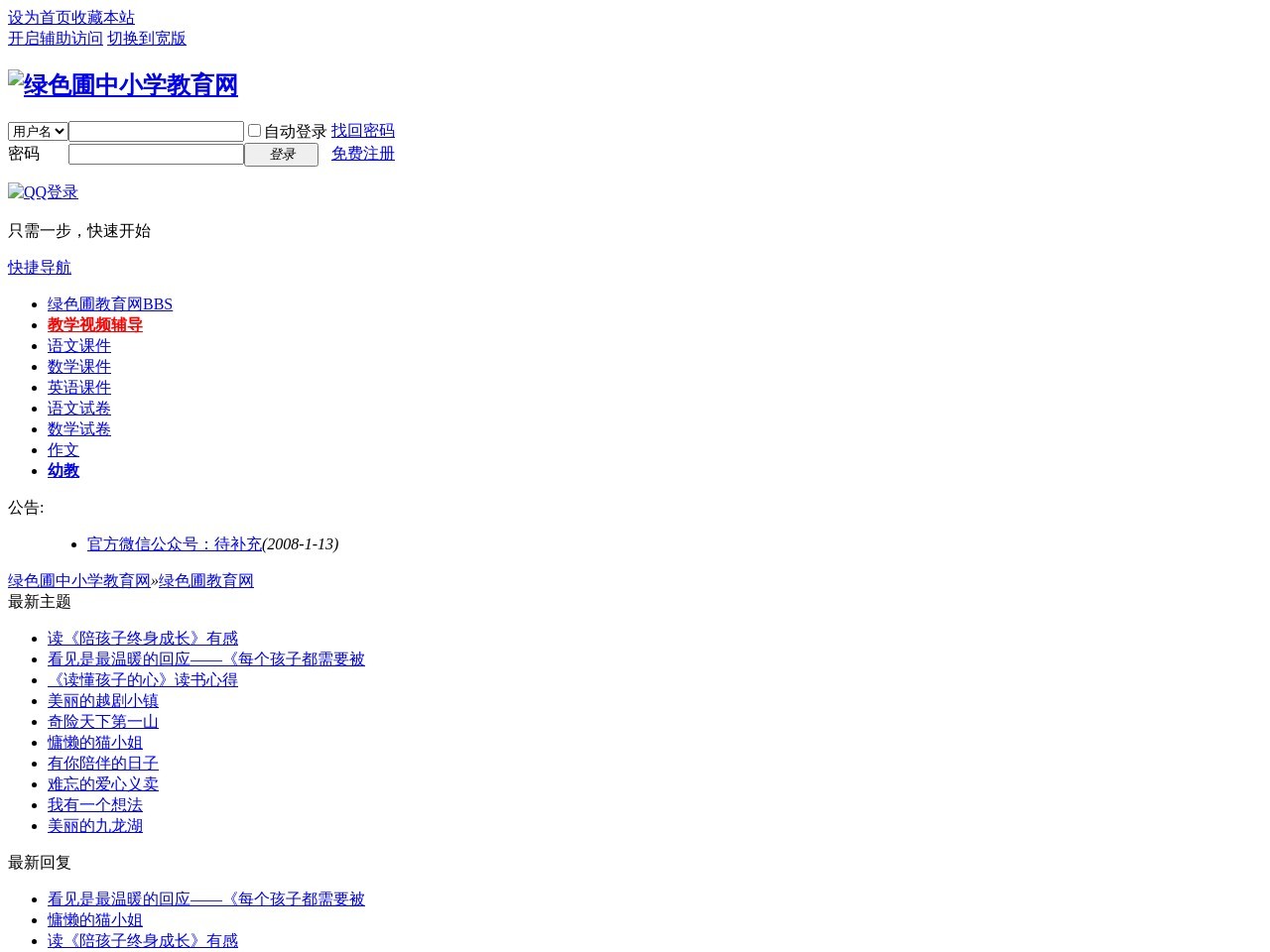The height and width of the screenshot is (952, 1270).
Task: Go to 绿色圃教育网BBS menu item
Action: pyautogui.click(x=110, y=304)
